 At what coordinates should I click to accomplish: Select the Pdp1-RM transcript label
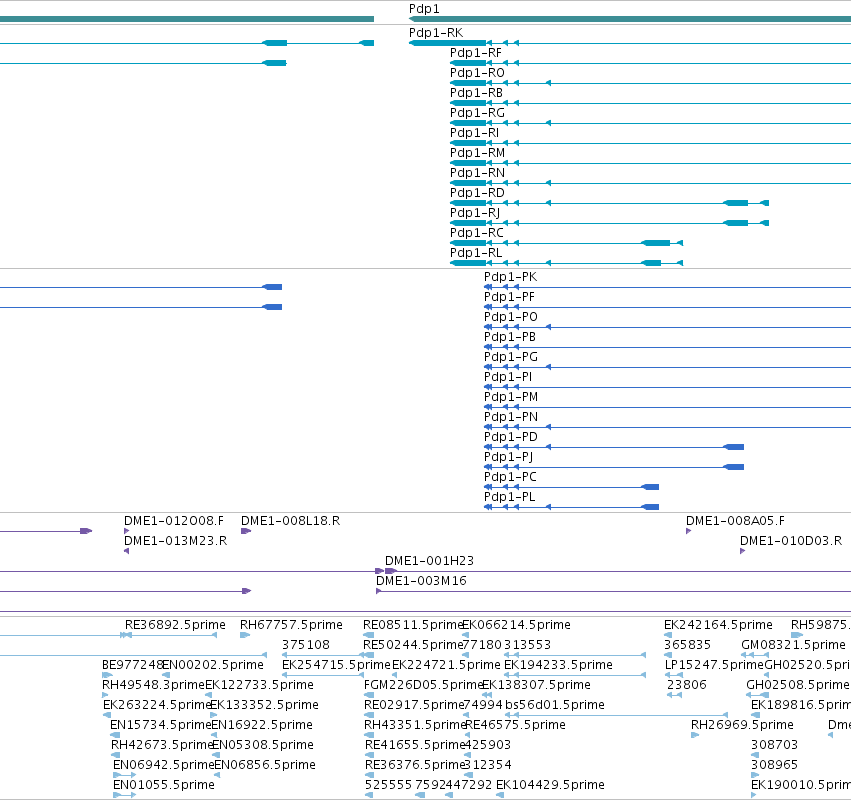(x=477, y=153)
